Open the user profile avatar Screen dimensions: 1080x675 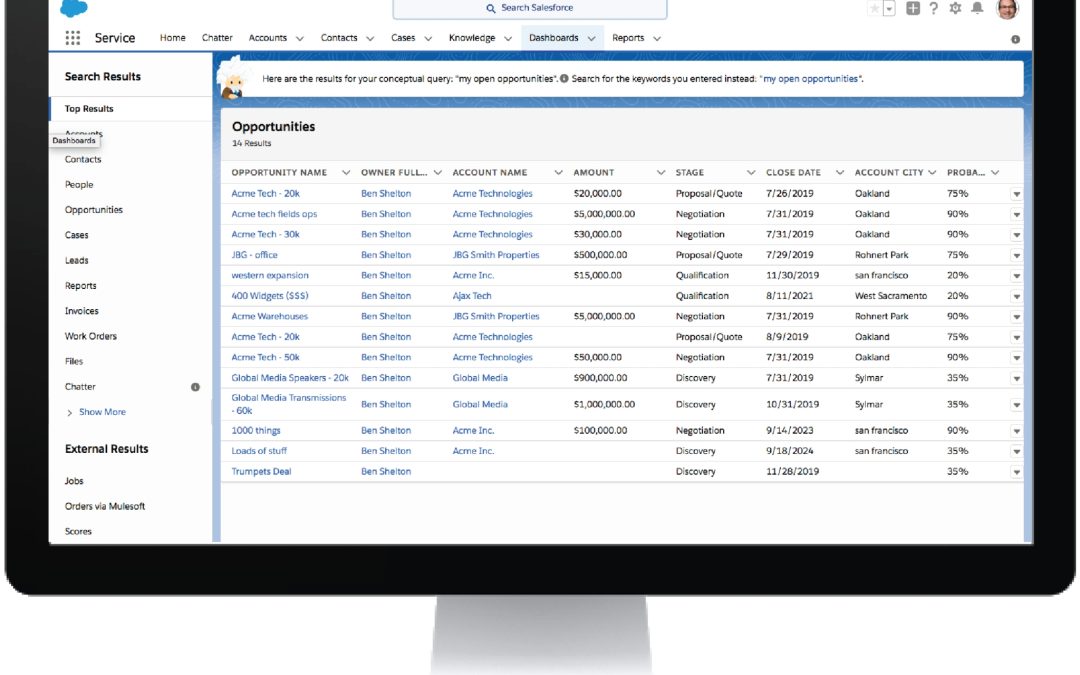(1007, 9)
